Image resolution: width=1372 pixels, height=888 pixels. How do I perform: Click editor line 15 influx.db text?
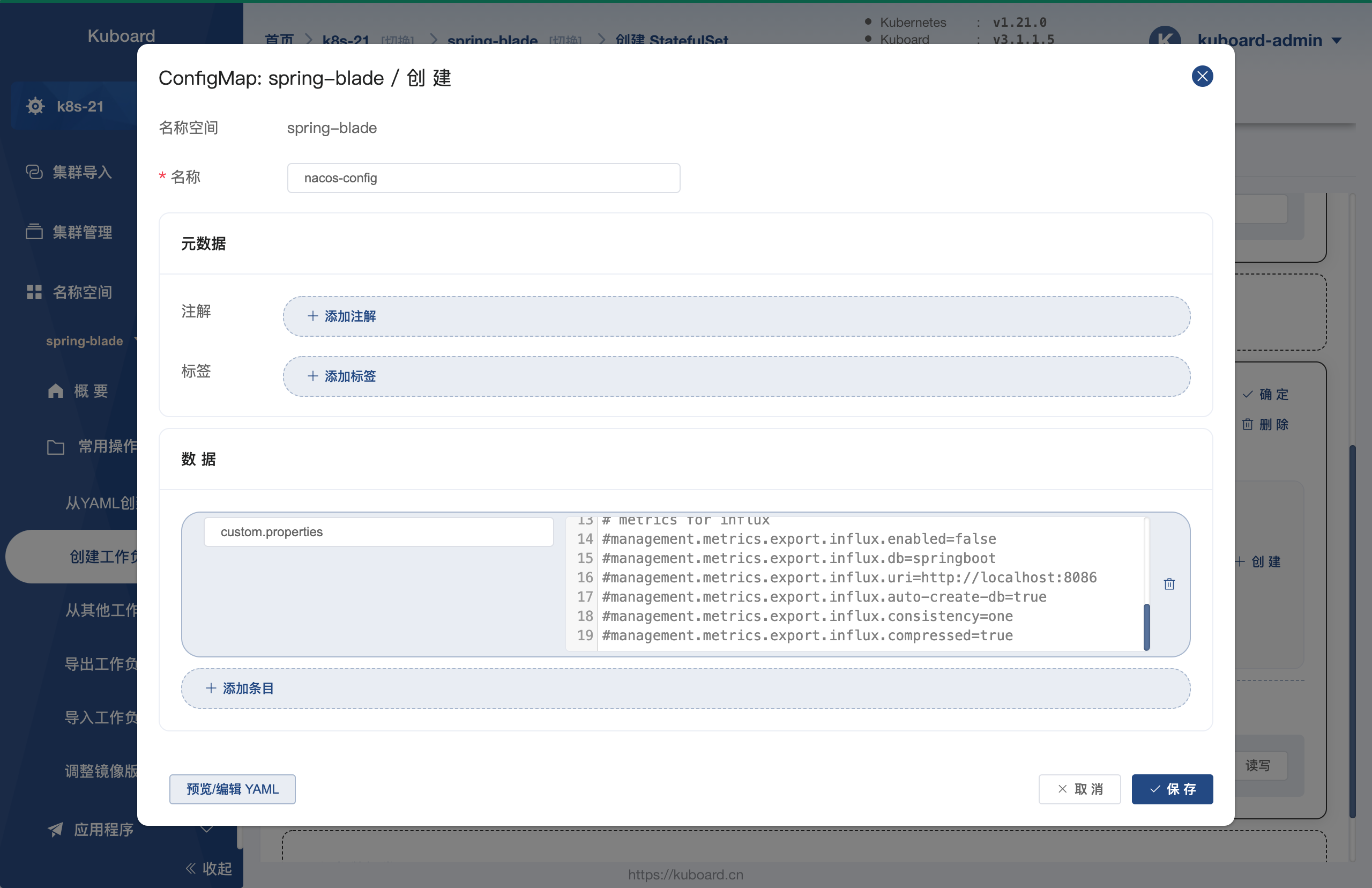coord(799,558)
